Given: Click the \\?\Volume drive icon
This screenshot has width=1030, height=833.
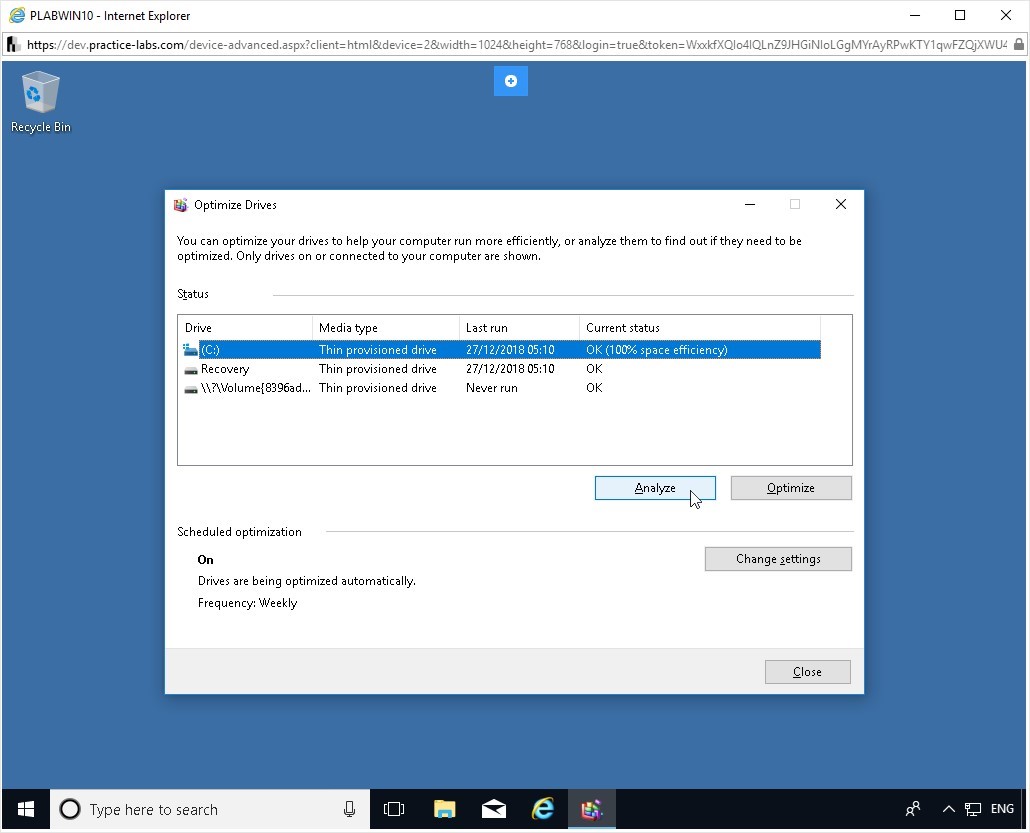Looking at the screenshot, I should click(x=190, y=388).
